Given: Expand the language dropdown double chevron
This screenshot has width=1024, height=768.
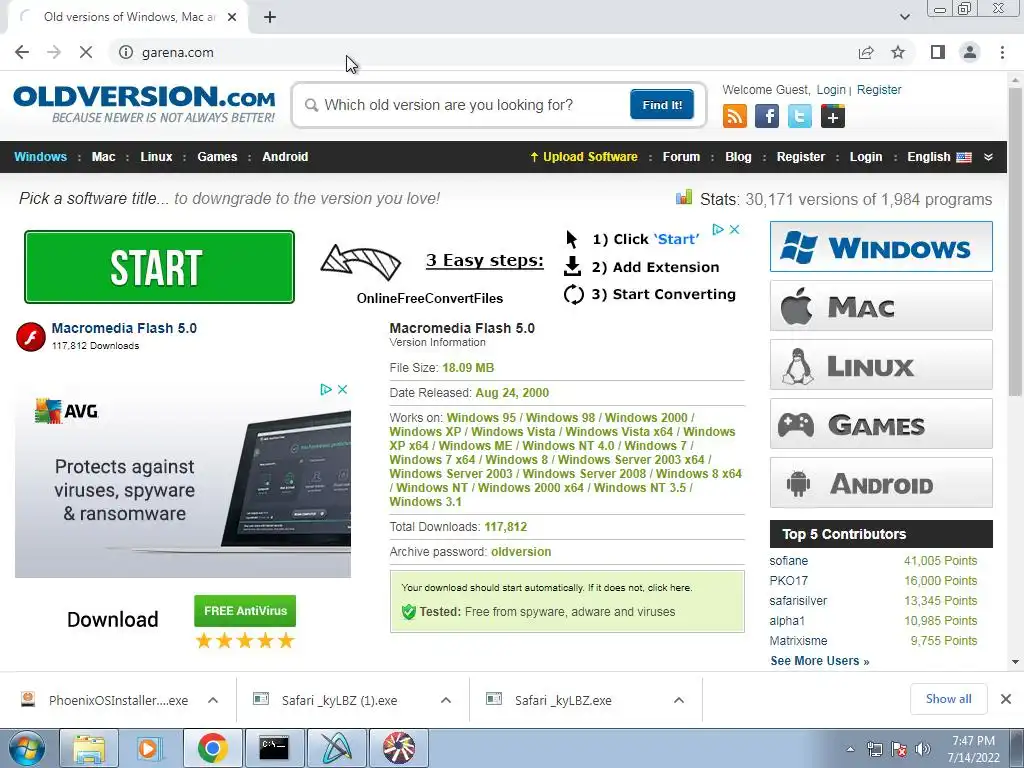Looking at the screenshot, I should coord(988,157).
